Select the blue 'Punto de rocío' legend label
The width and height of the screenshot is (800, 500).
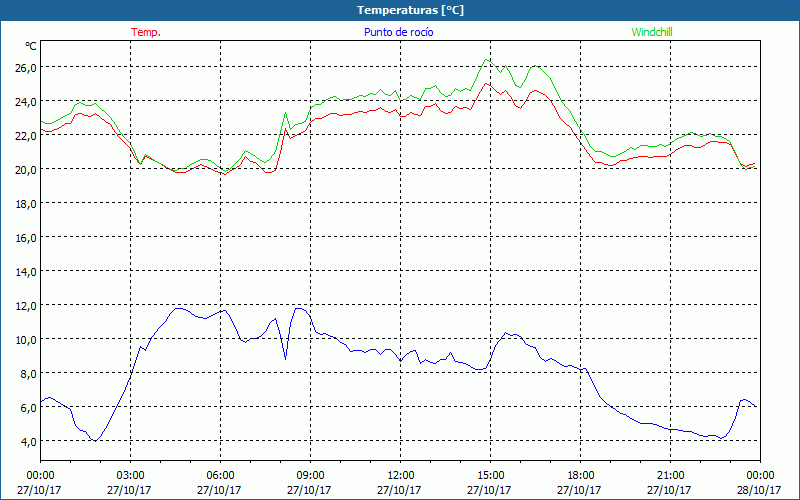(x=398, y=32)
